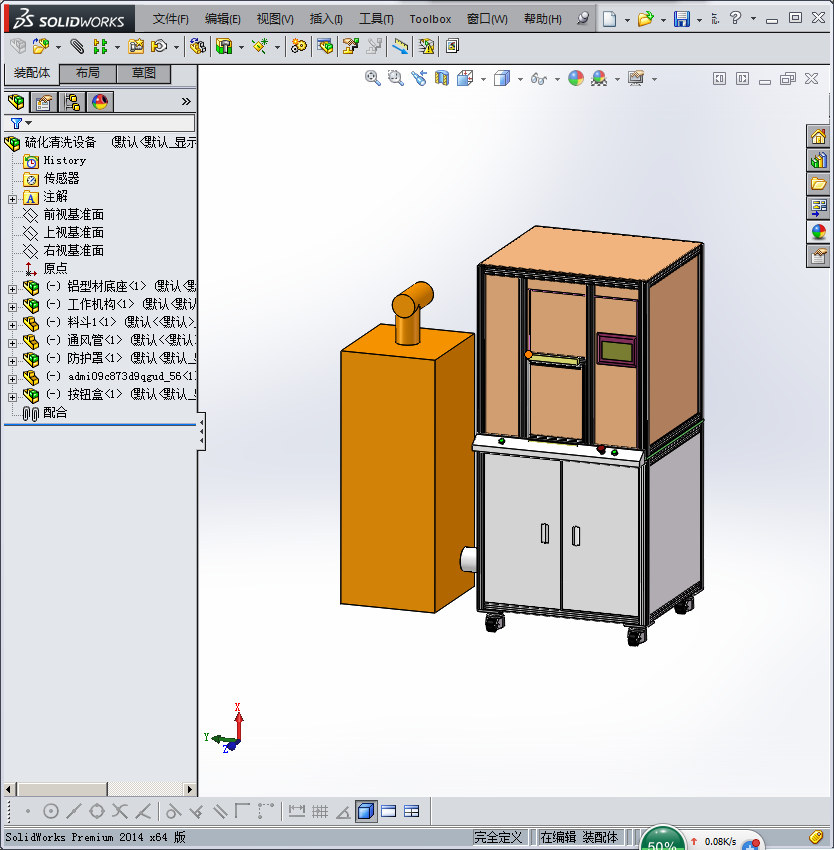
Task: Open Custom Properties icon in task pane
Action: tap(818, 256)
